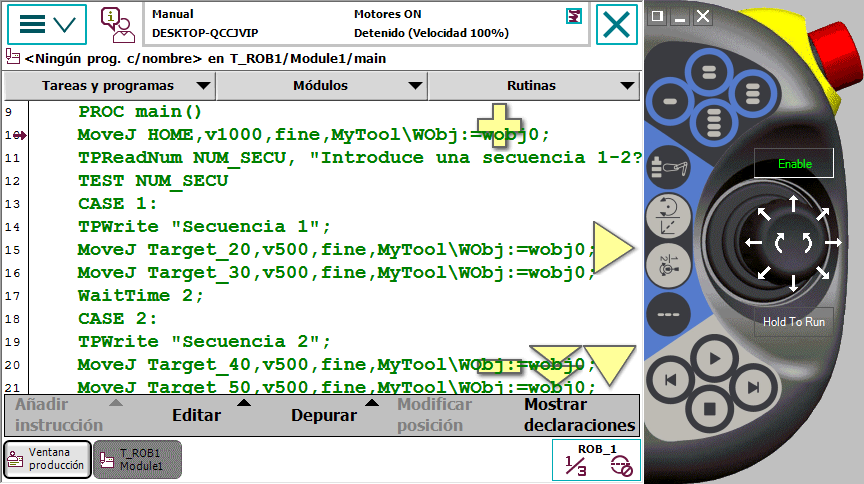
Task: Restore the virtual FlexPendant window
Action: point(657,17)
